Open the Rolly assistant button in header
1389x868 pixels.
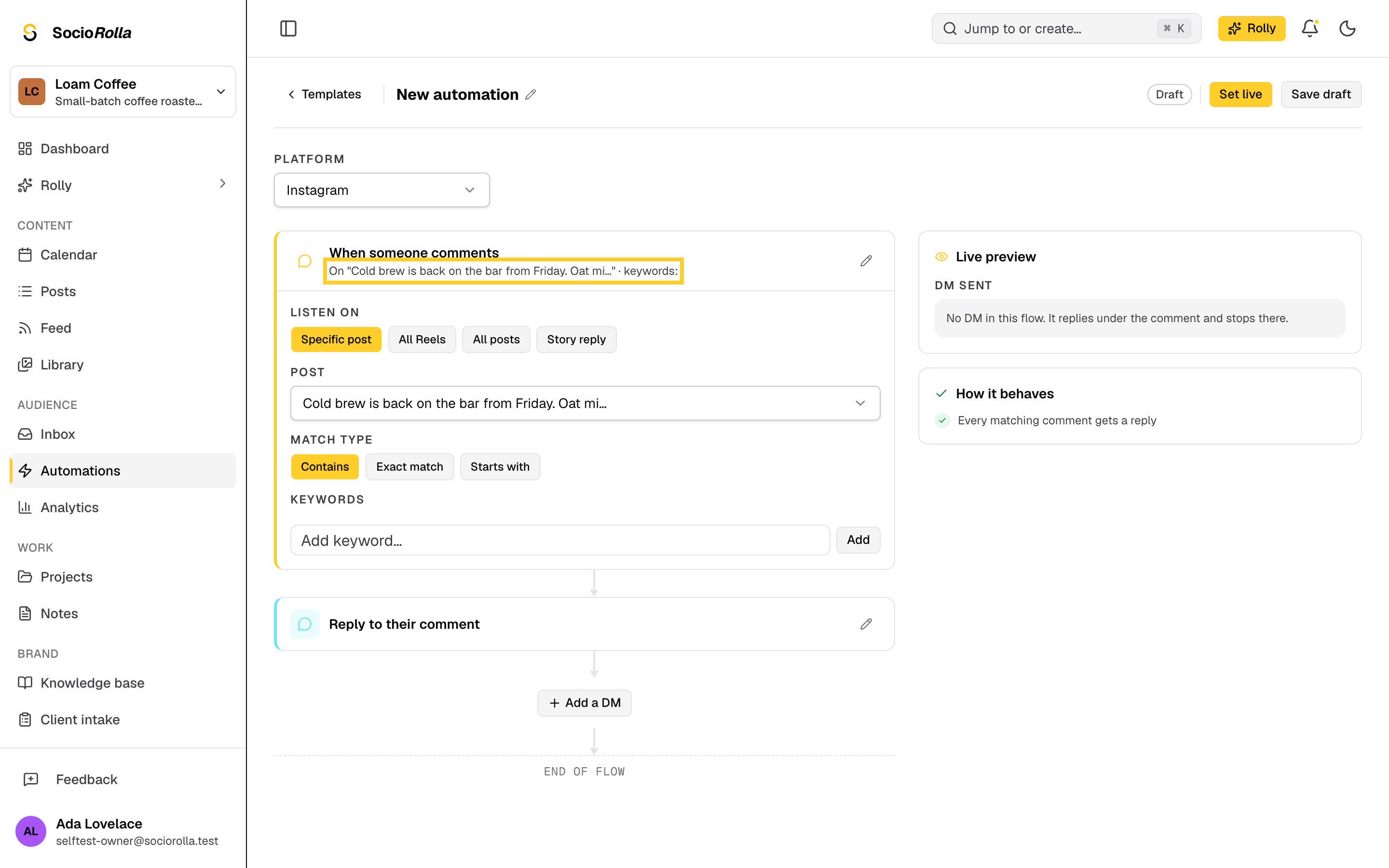(1251, 29)
